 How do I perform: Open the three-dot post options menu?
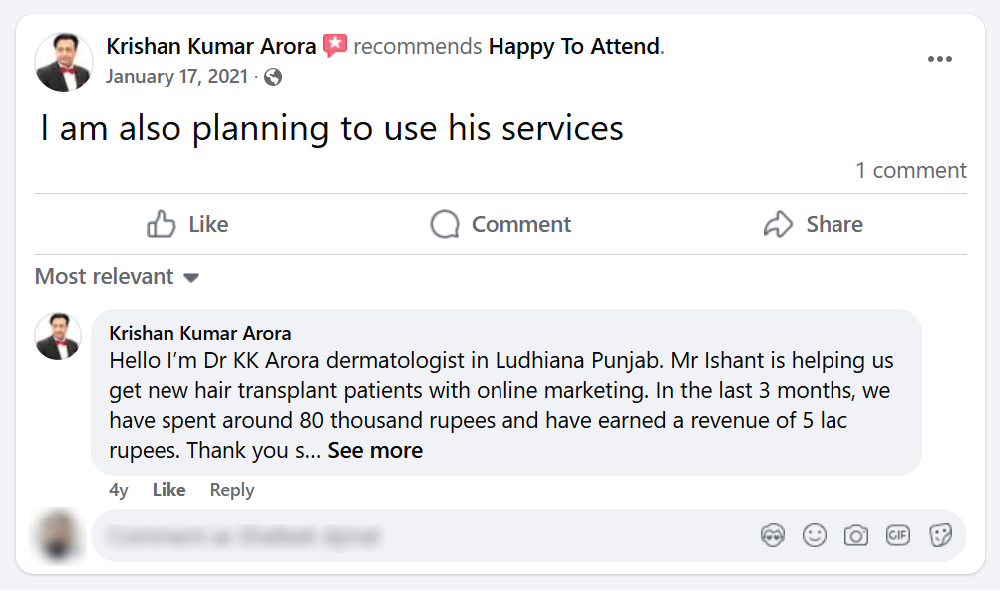click(x=939, y=60)
